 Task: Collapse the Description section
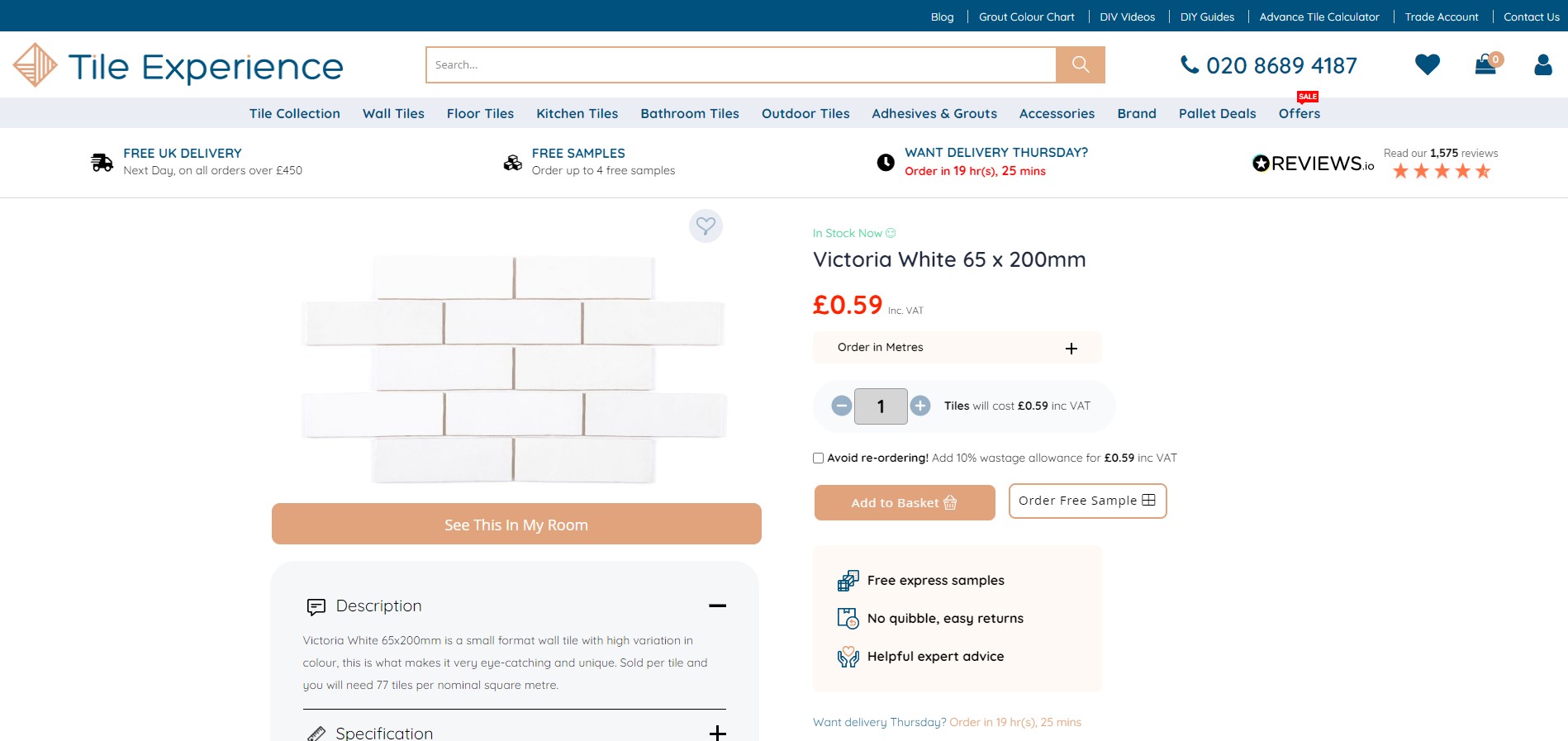[717, 606]
